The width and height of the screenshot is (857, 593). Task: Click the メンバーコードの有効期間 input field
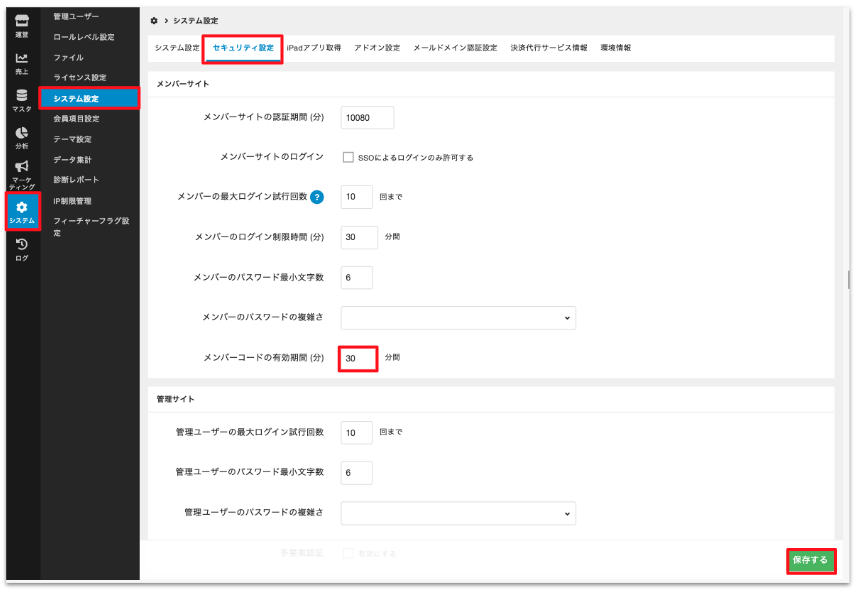click(x=357, y=357)
